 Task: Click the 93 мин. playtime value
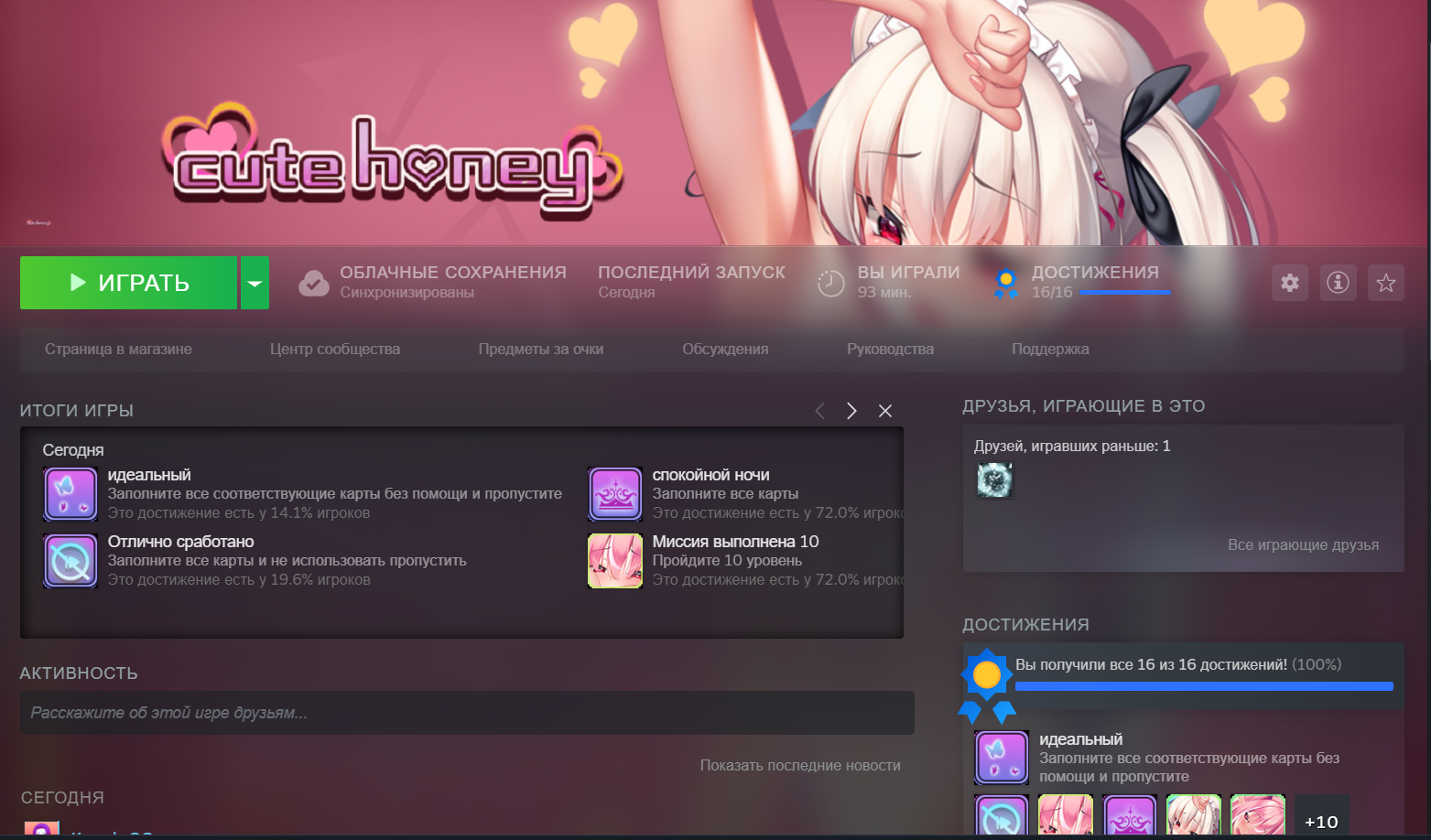tap(884, 293)
